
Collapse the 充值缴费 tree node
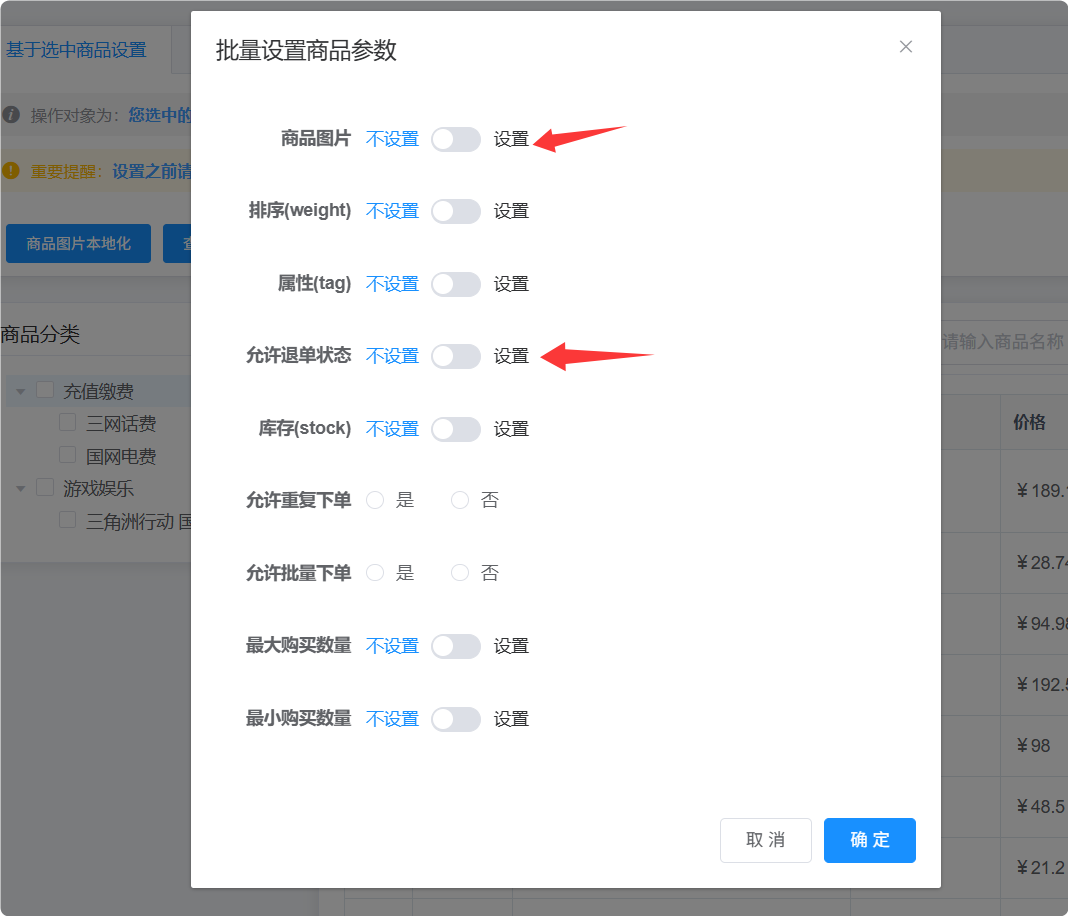[x=20, y=390]
